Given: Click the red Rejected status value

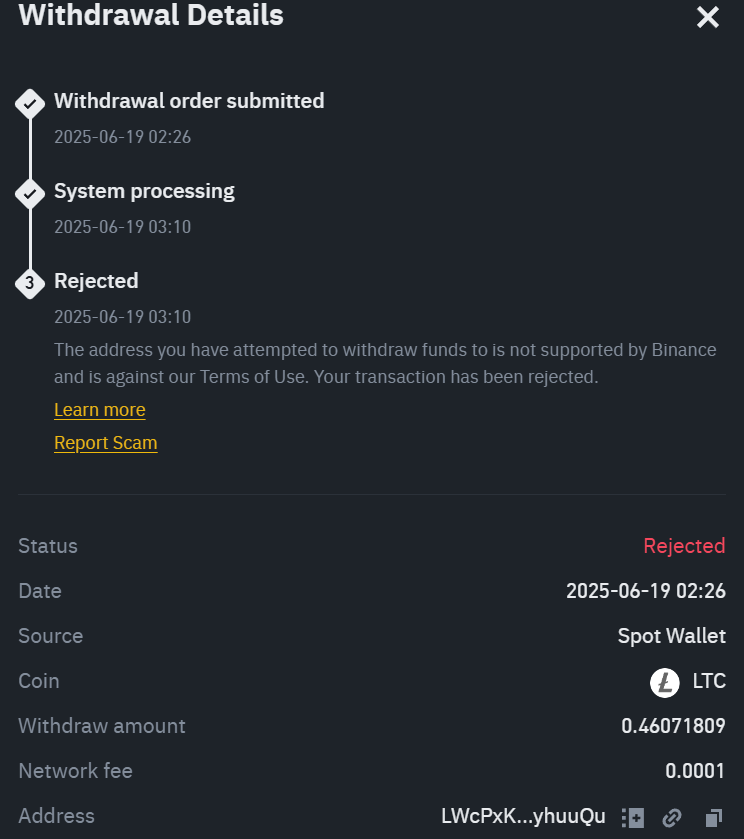Looking at the screenshot, I should point(684,546).
